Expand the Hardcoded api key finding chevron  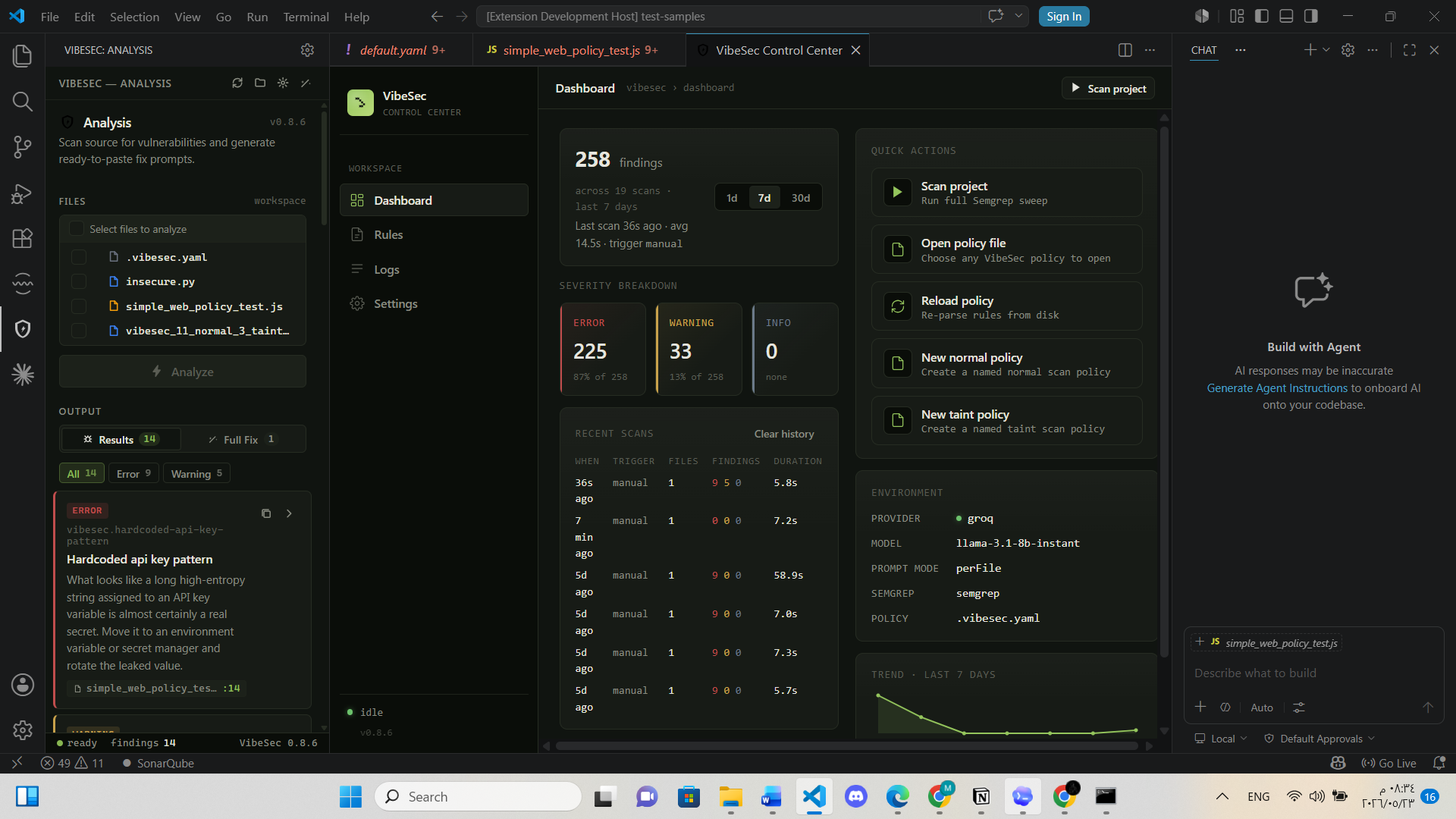tap(289, 513)
